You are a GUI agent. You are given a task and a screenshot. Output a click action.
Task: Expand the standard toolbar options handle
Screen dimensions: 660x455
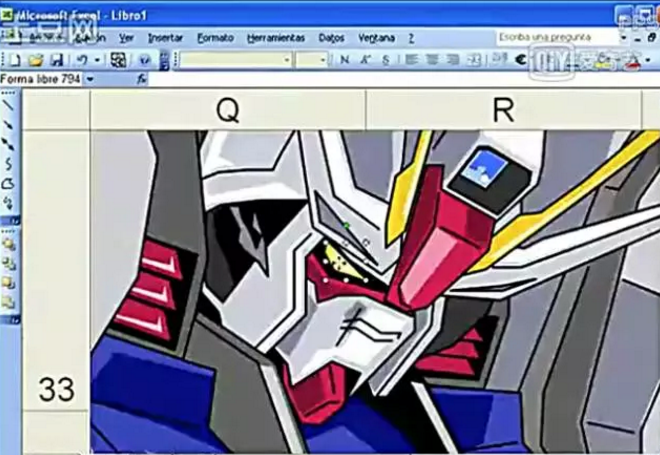[165, 61]
